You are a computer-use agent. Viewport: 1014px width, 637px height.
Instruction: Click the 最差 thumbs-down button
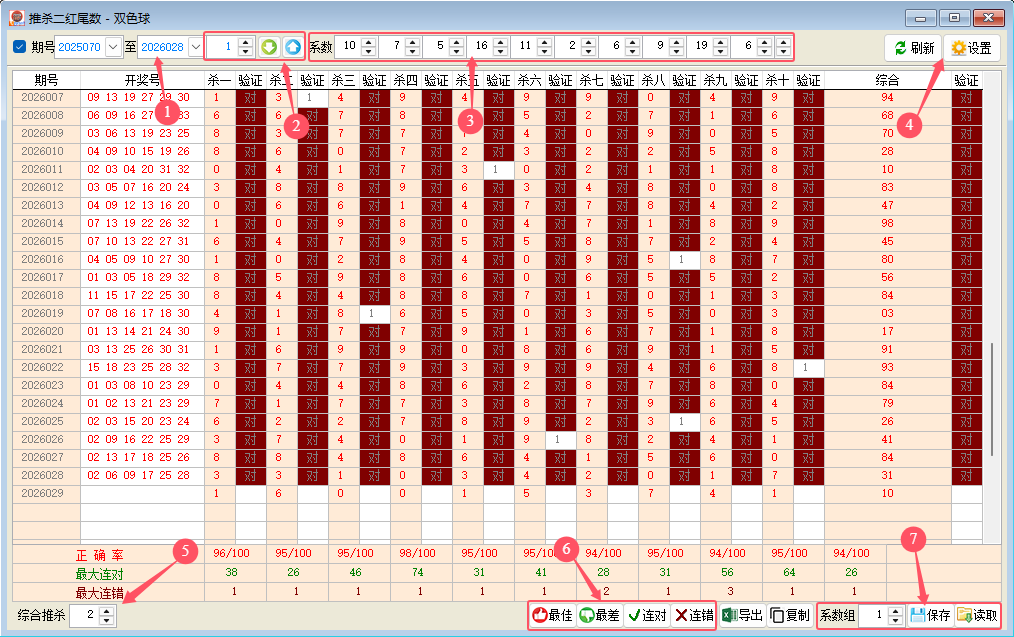click(599, 615)
